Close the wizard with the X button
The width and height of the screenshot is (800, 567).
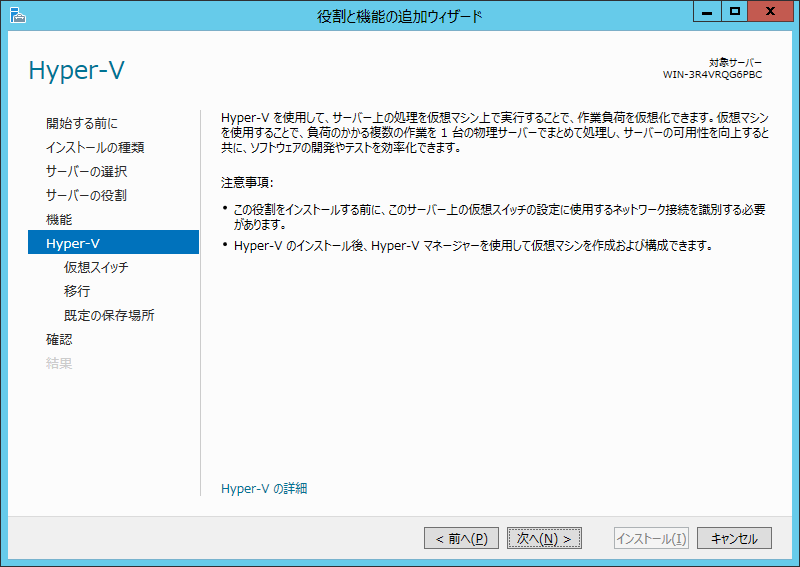770,12
